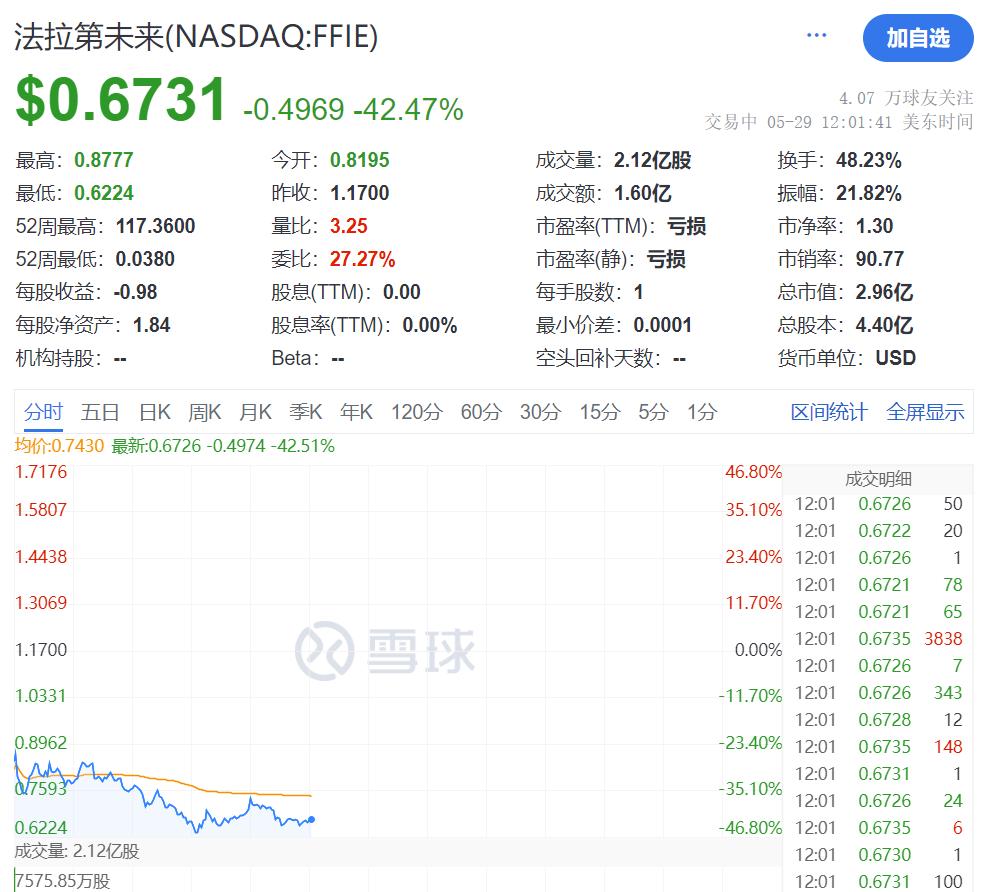The width and height of the screenshot is (1003, 892).
Task: Click the trade row priced 0.6722
Action: pos(878,530)
